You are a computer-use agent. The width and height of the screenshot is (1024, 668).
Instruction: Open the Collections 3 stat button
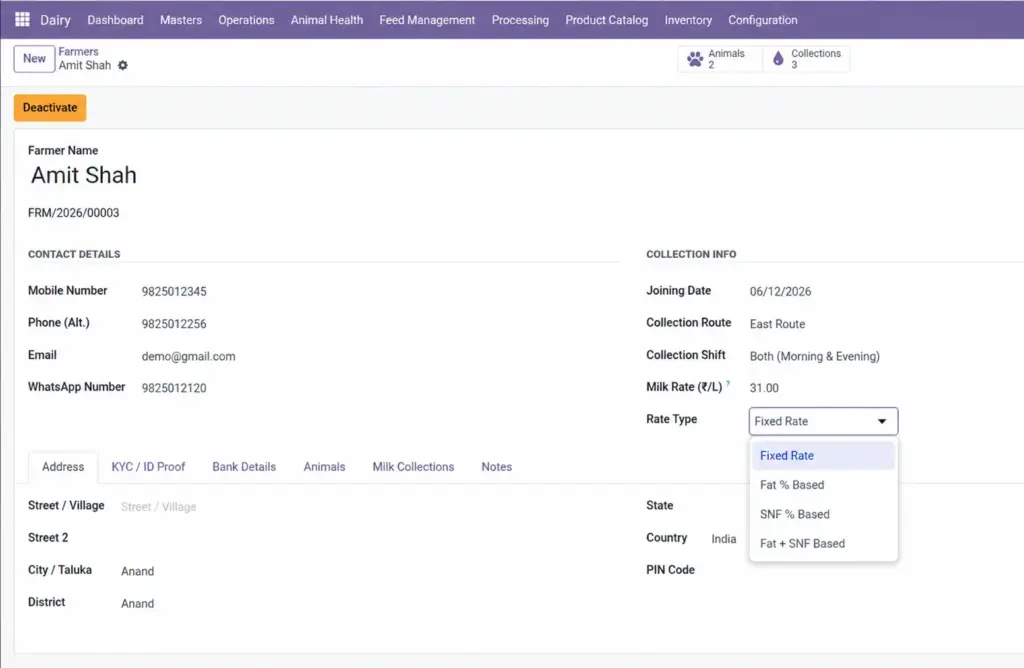pos(807,59)
